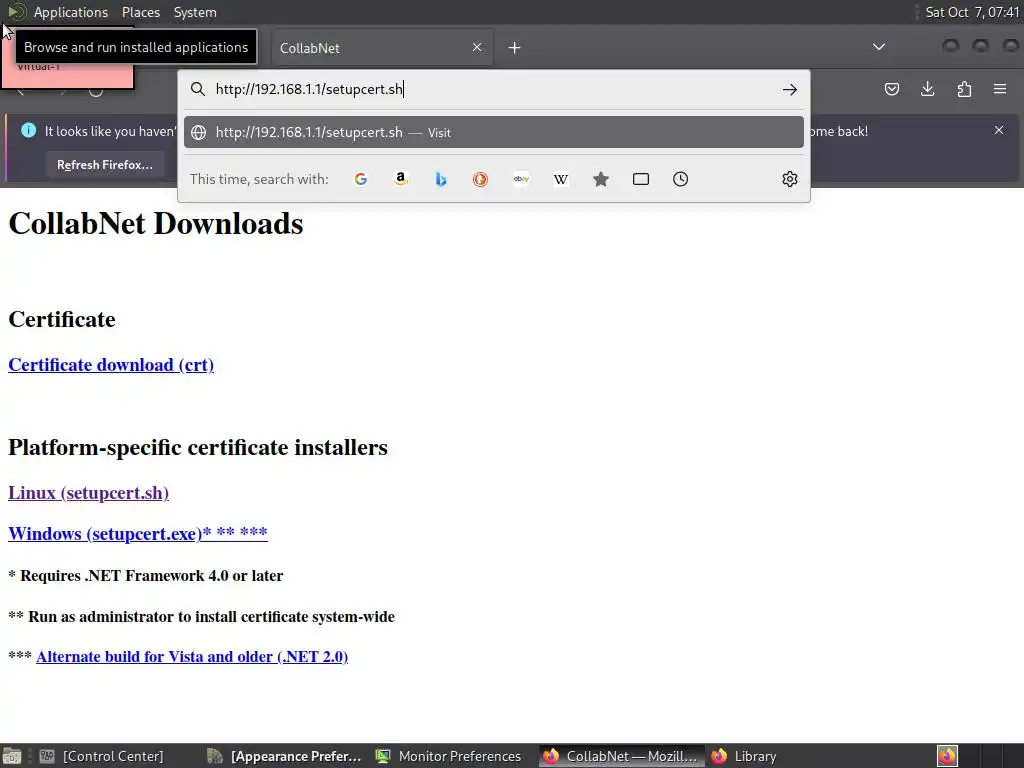The image size is (1024, 768).
Task: Switch to Control Center taskbar window
Action: [x=101, y=756]
